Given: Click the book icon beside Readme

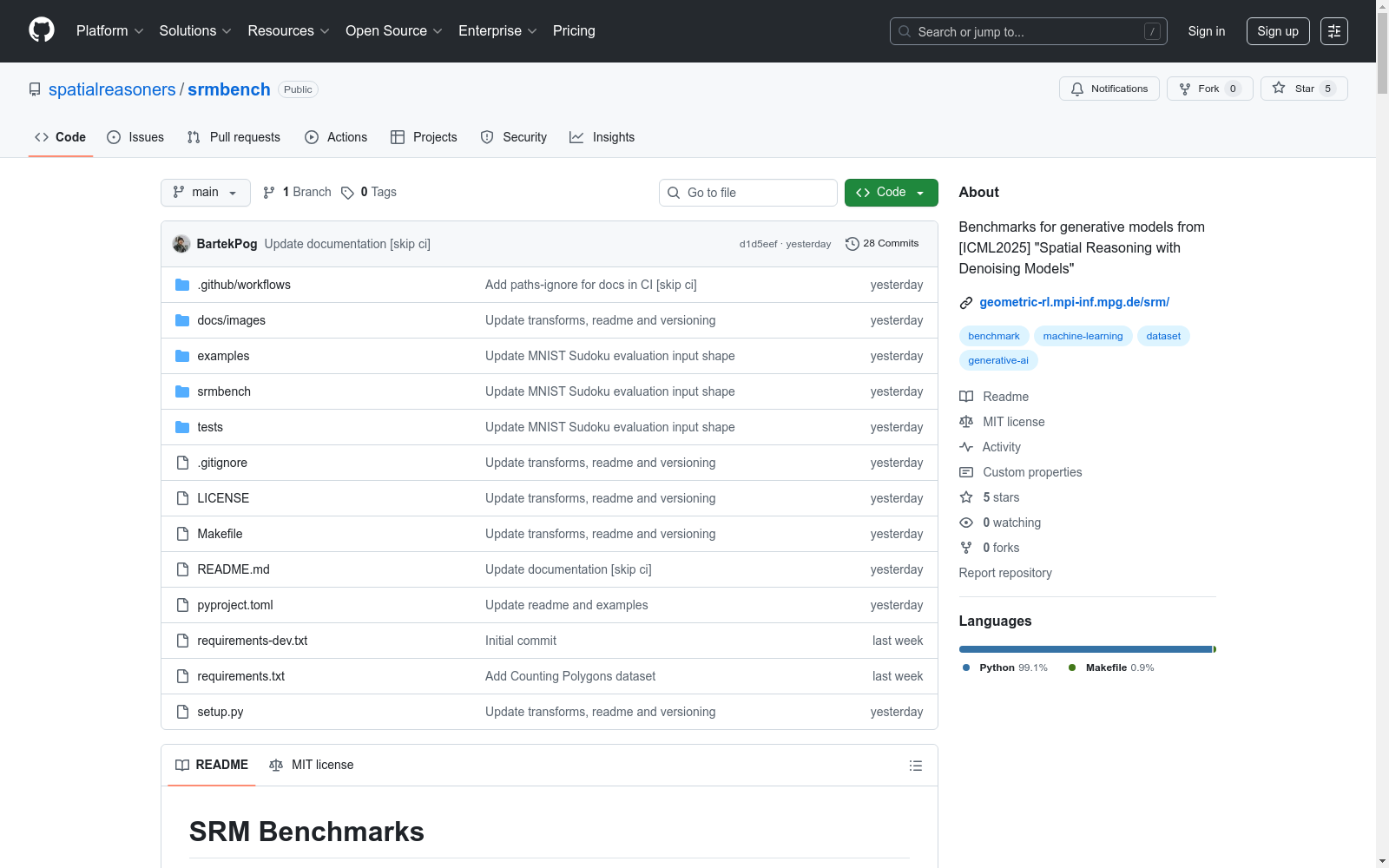Looking at the screenshot, I should pyautogui.click(x=966, y=397).
